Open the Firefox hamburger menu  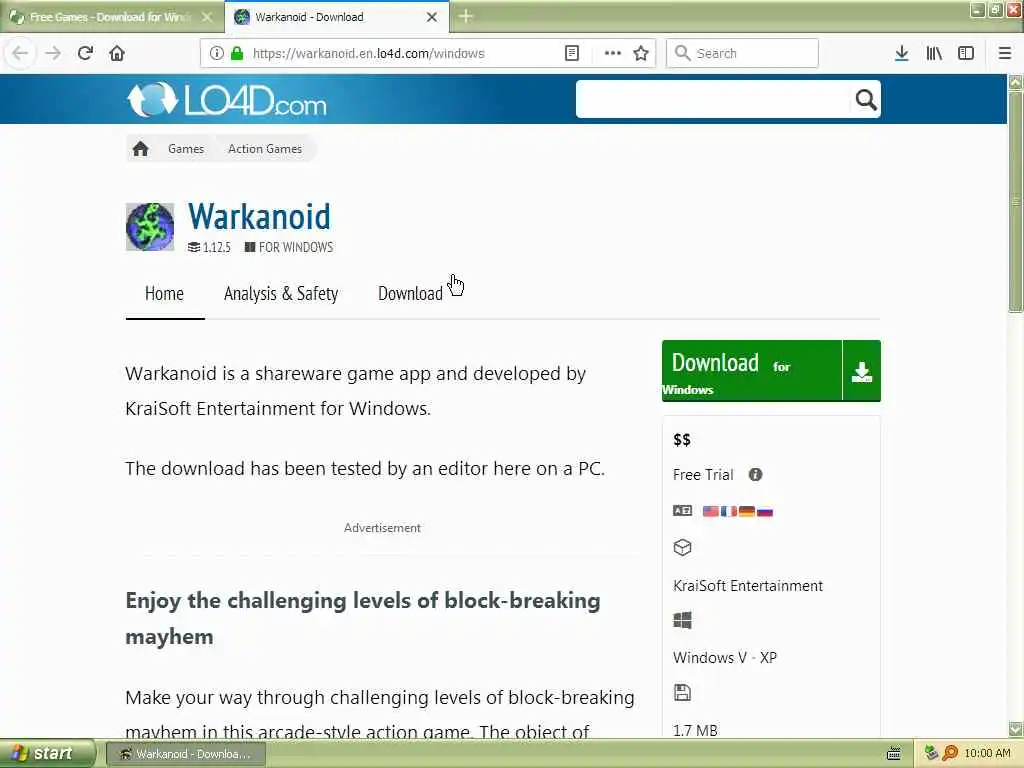[x=1004, y=54]
